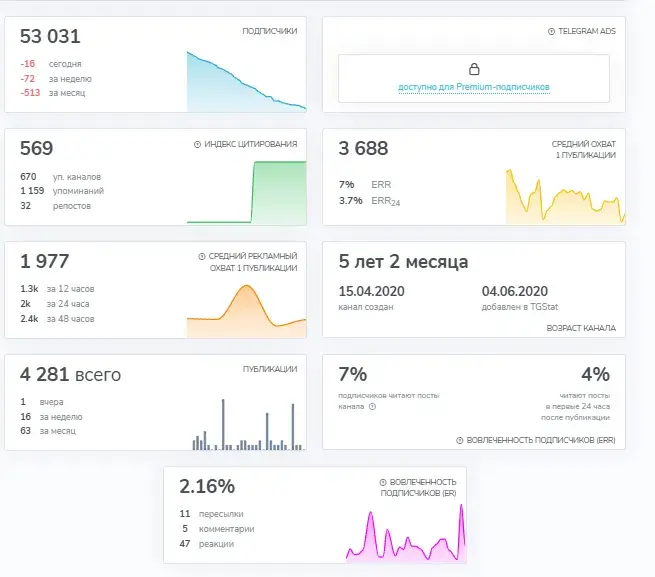Click the green citation index chart
This screenshot has height=577, width=655.
tap(246, 192)
